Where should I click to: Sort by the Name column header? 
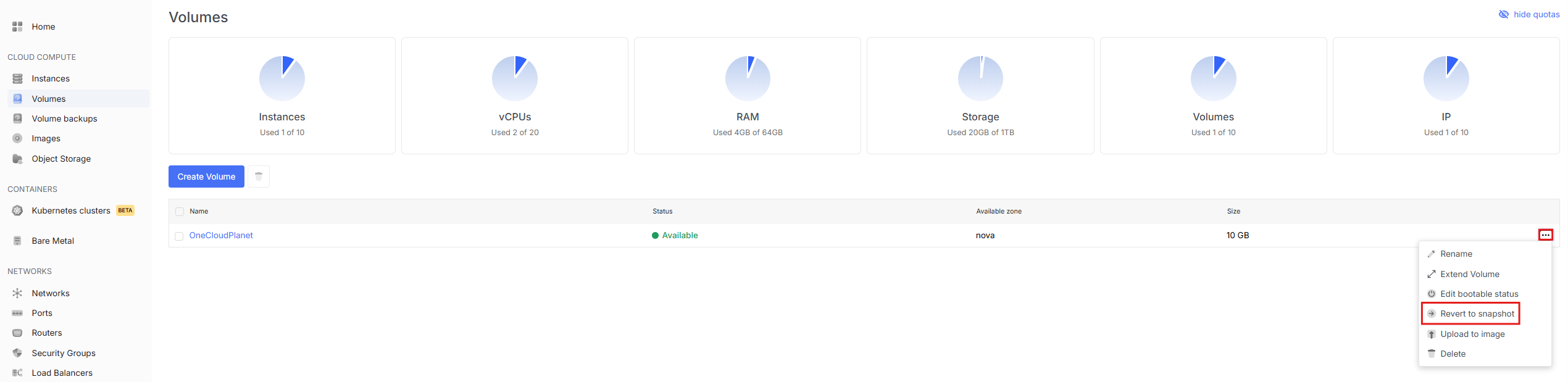[199, 211]
